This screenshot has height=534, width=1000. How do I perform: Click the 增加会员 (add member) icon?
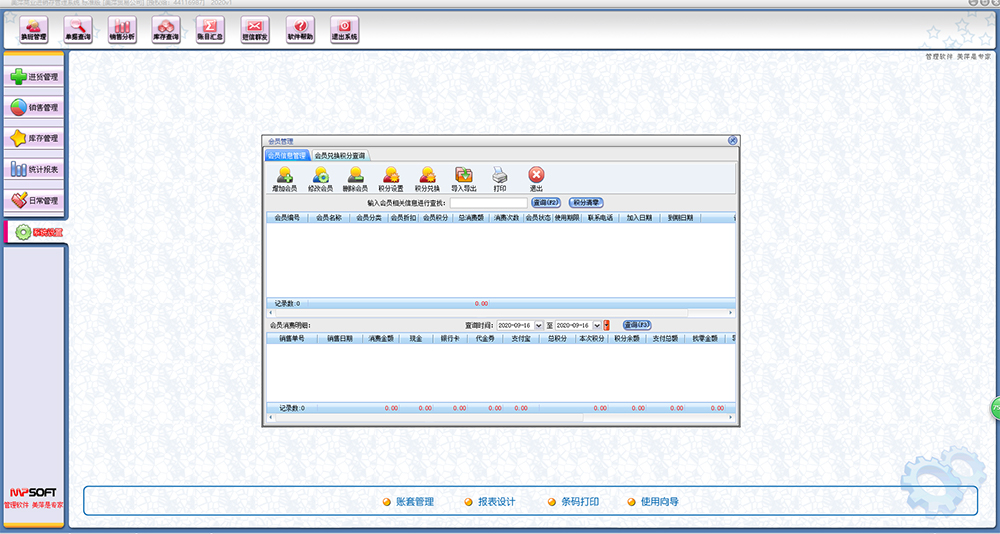[284, 178]
